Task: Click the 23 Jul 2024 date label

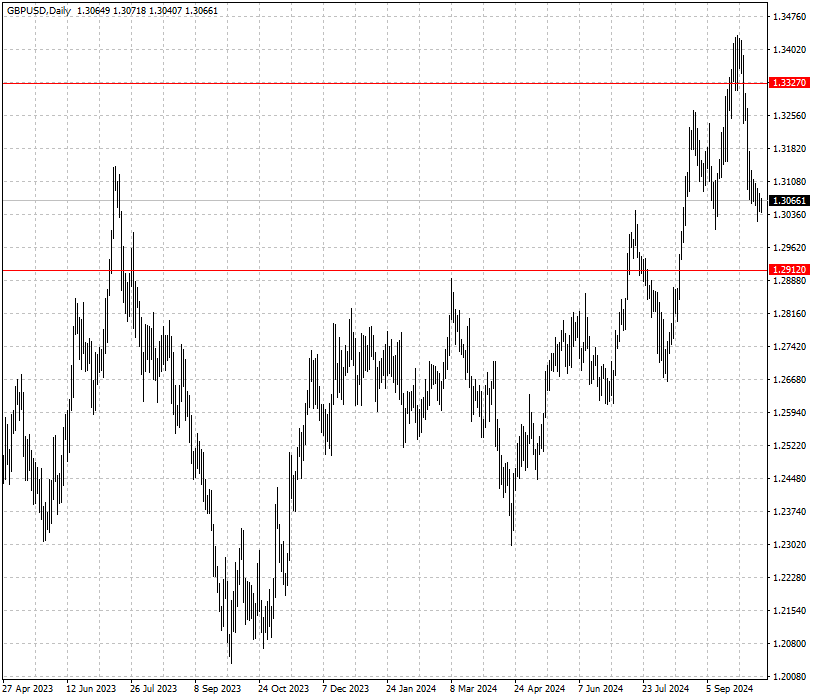Action: (666, 689)
